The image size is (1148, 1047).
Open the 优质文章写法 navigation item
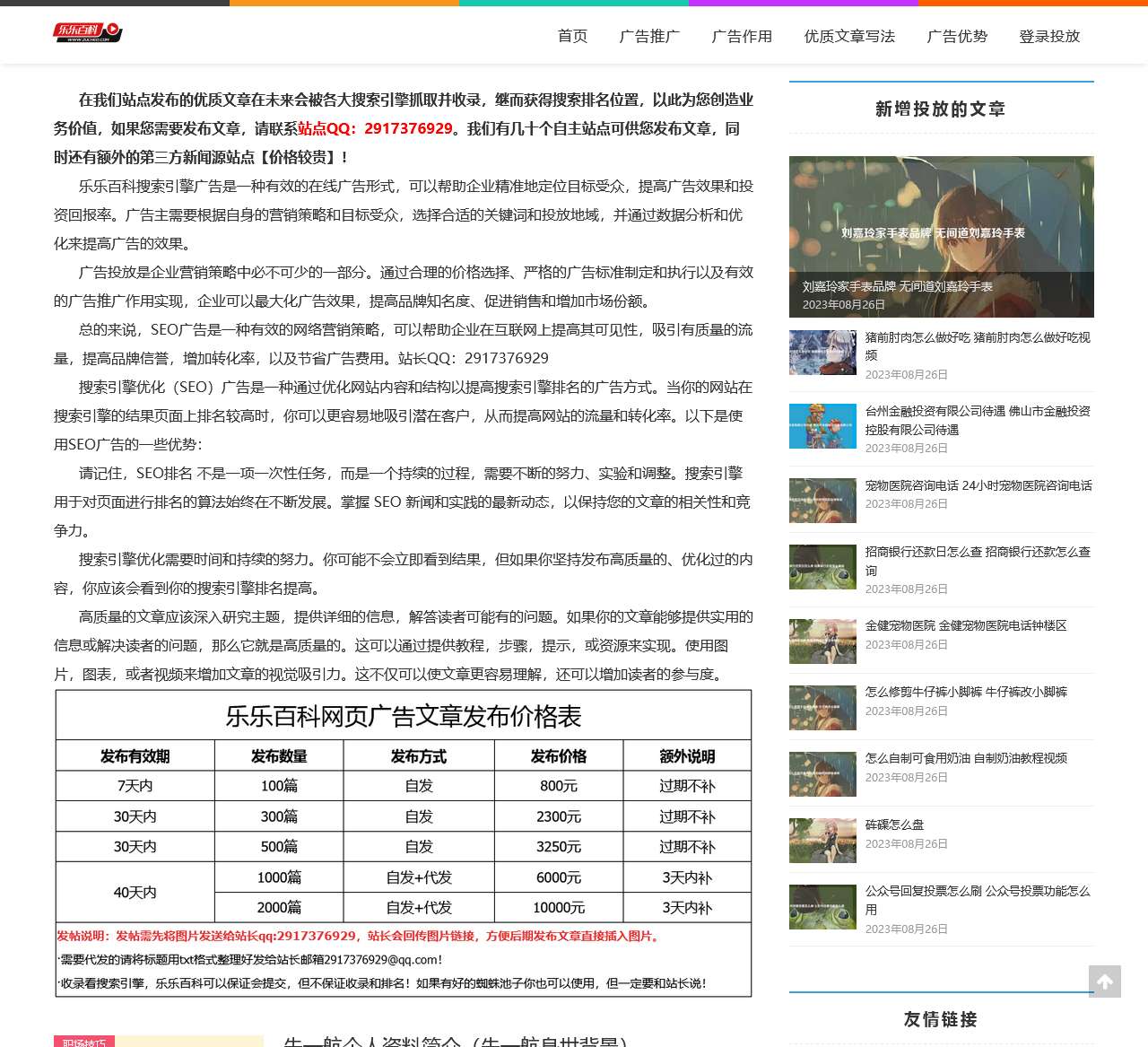click(849, 37)
